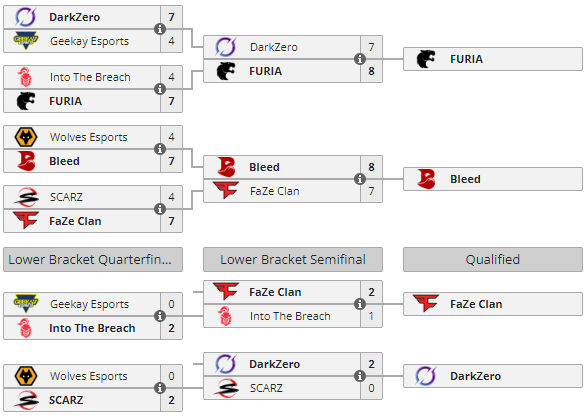Screen dimensions: 588x419
Task: Open info icon for DarkZero vs Geekay match
Action: point(160,29)
